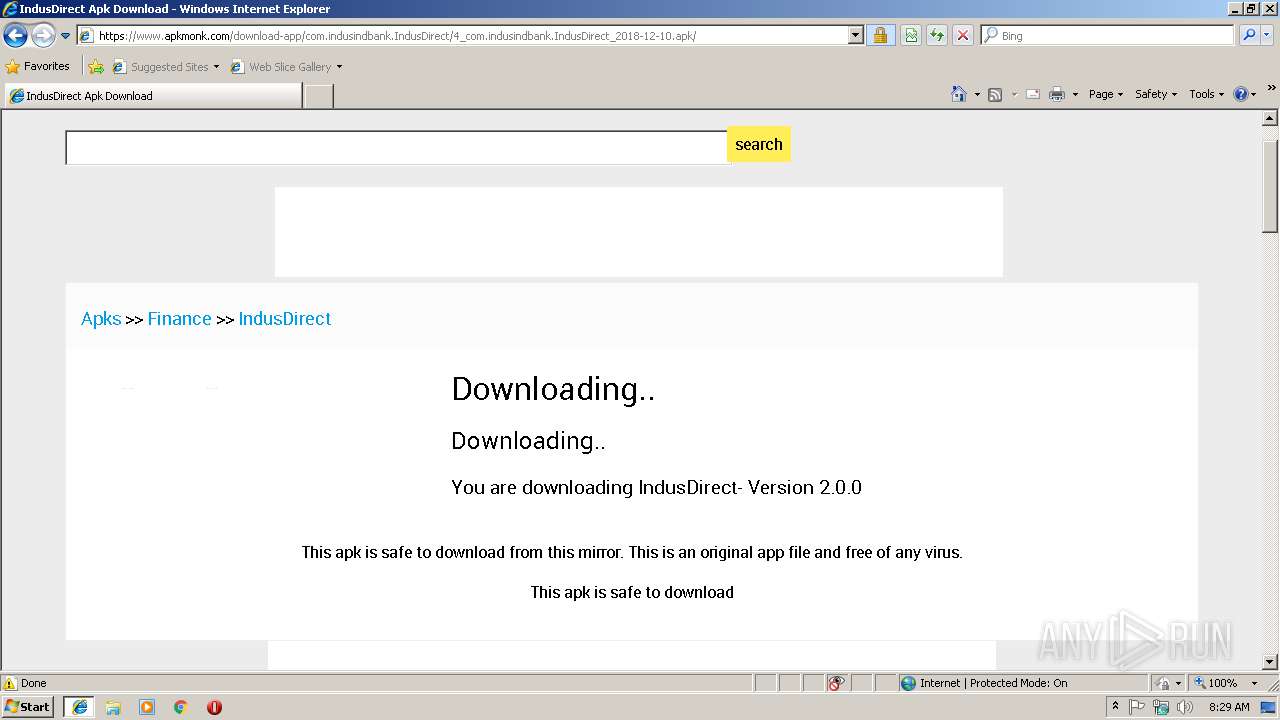This screenshot has width=1280, height=720.
Task: Open the status bar security lock dropdown
Action: (1168, 683)
